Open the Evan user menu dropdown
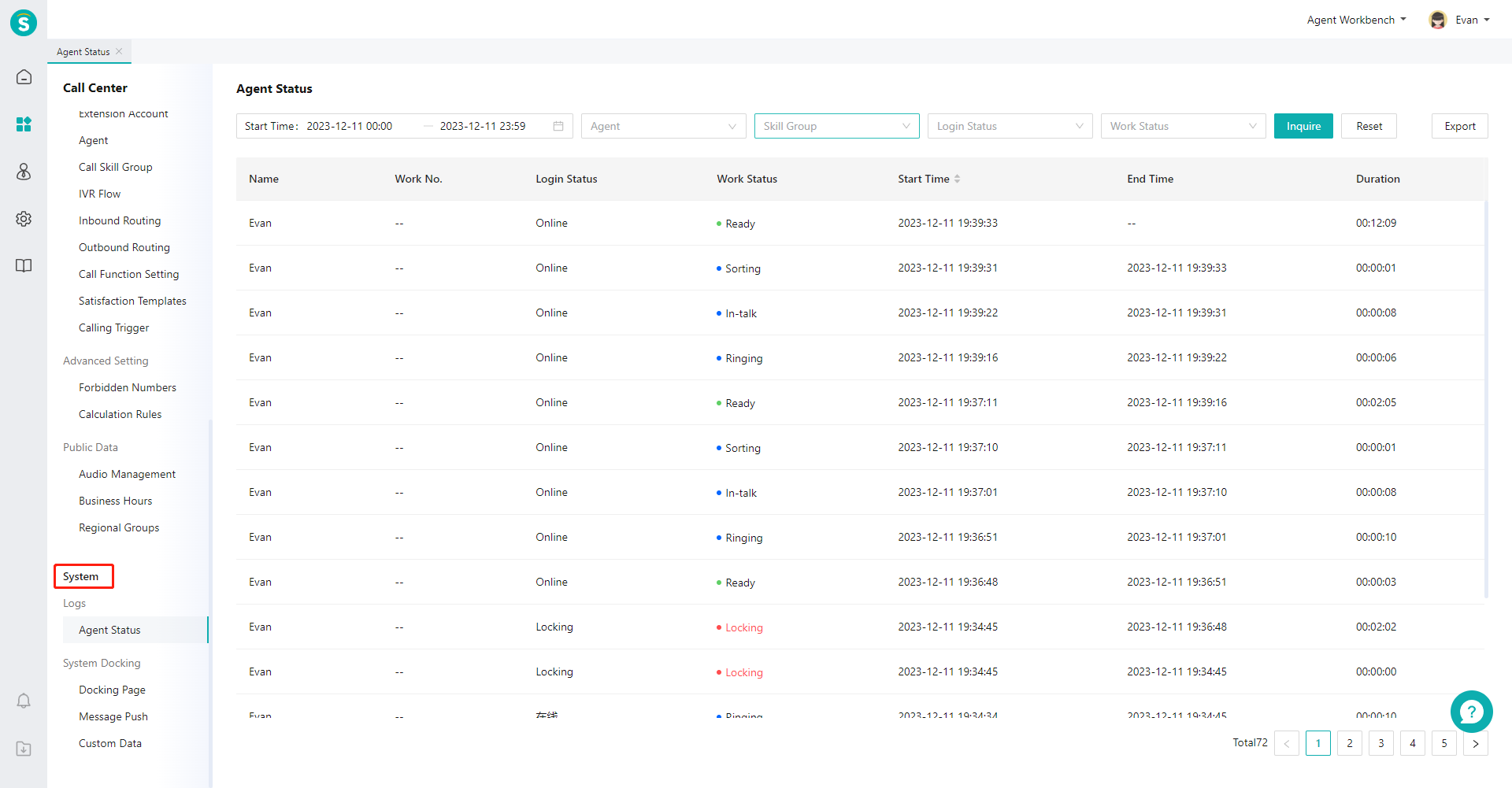This screenshot has height=788, width=1512. tap(1472, 20)
